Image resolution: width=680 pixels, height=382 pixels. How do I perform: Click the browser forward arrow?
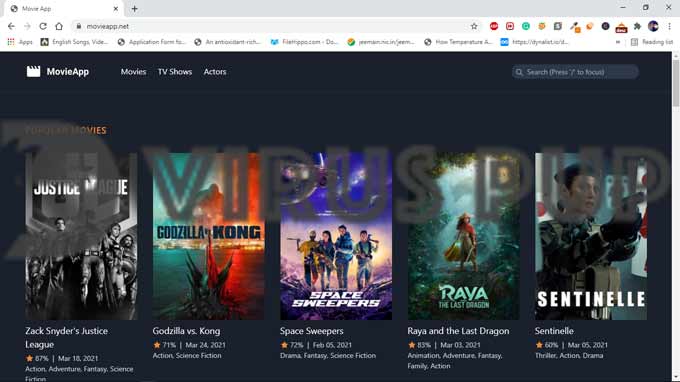[27, 26]
